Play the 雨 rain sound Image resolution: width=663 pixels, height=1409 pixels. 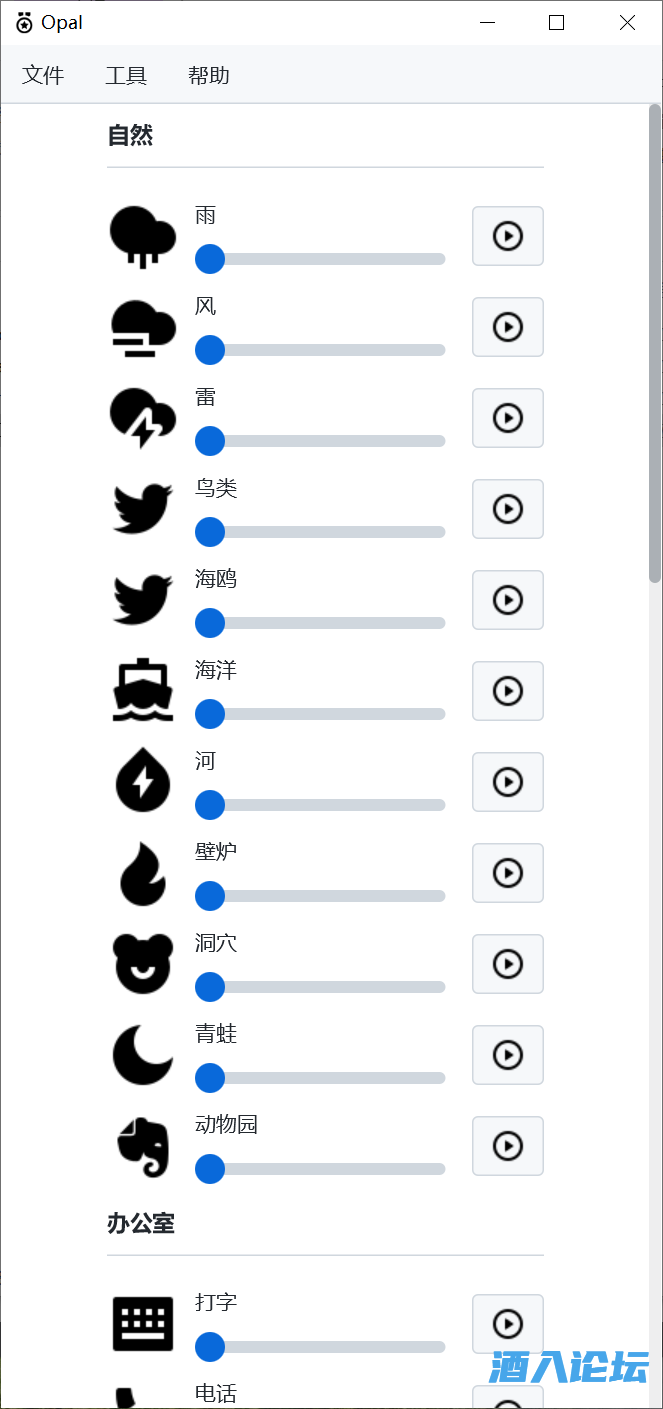508,236
